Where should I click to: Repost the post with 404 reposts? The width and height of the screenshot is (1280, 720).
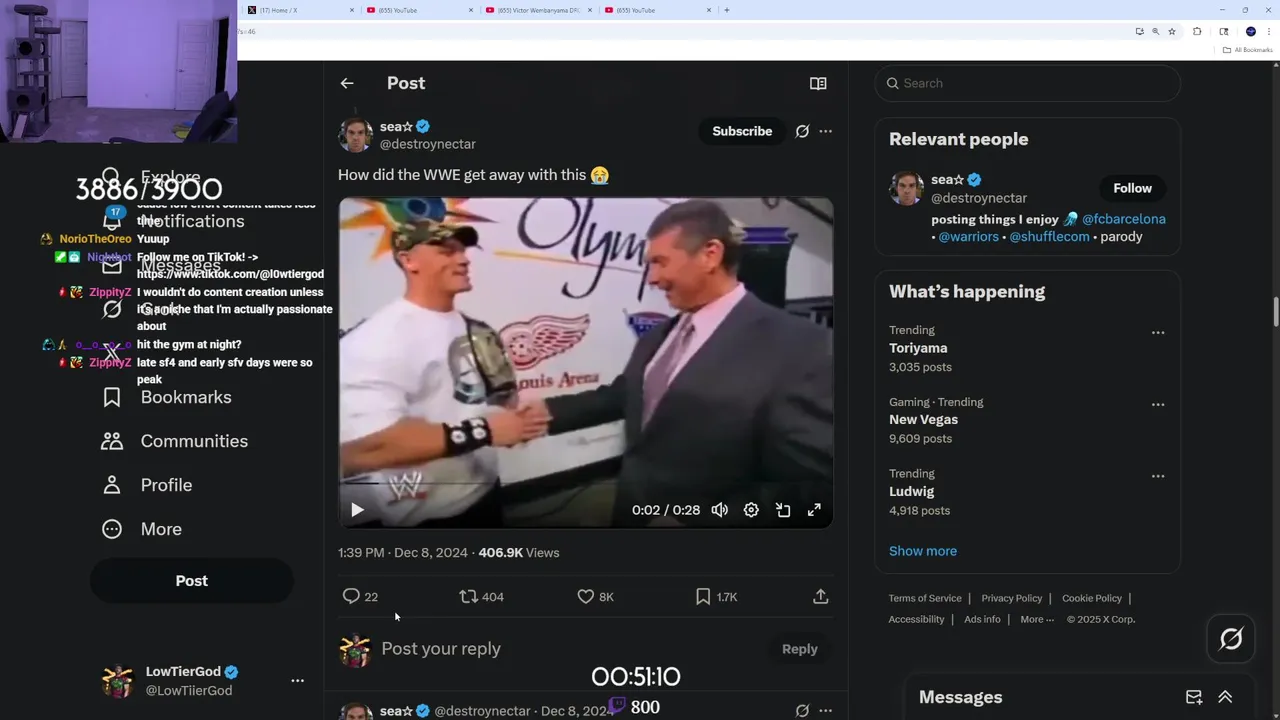(468, 597)
